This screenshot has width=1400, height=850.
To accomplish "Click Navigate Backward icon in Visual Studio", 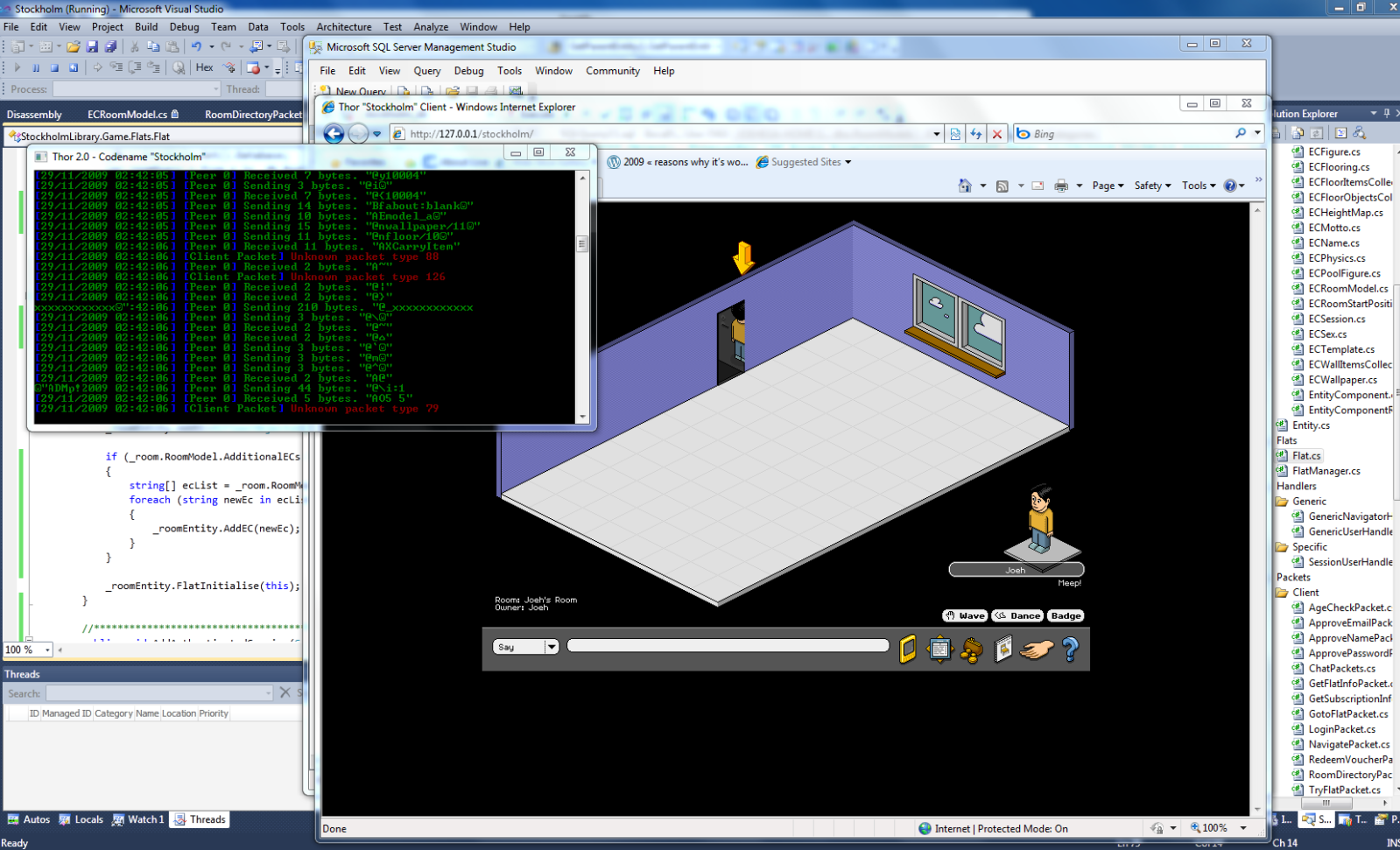I will pos(256,46).
